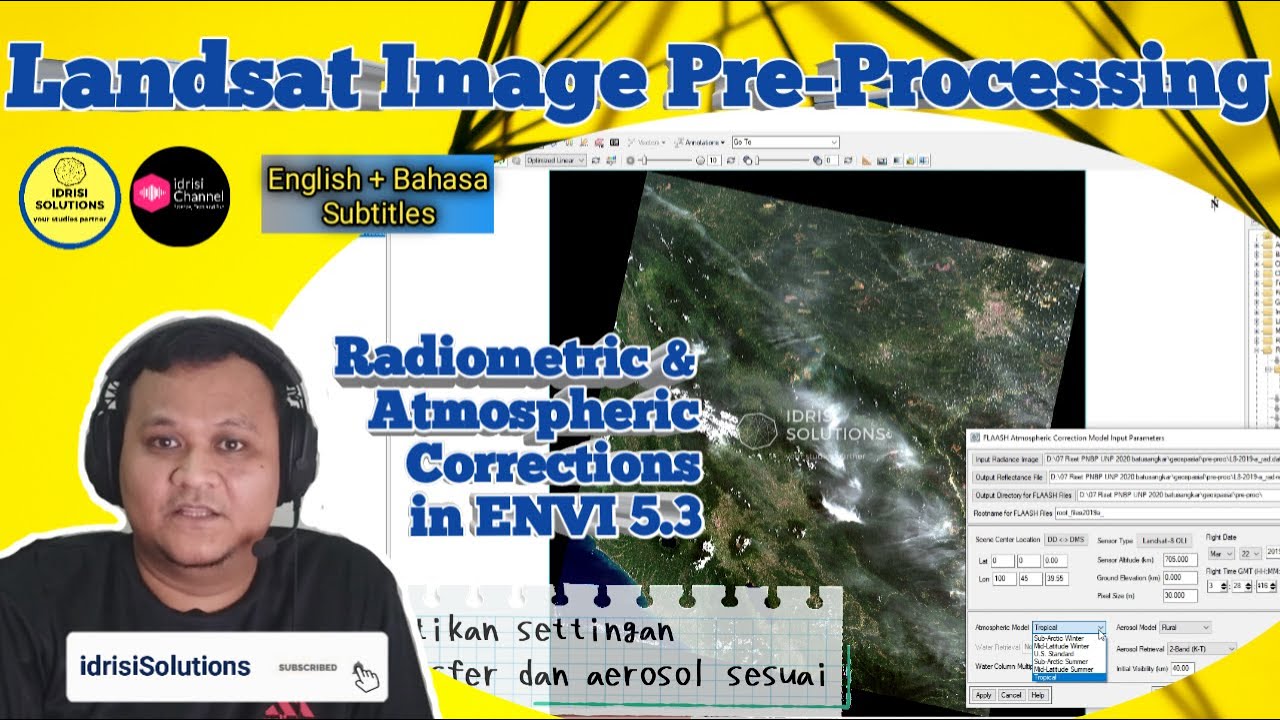Toggle the DD <-> DMS coordinate button
The height and width of the screenshot is (720, 1280).
[x=1065, y=540]
